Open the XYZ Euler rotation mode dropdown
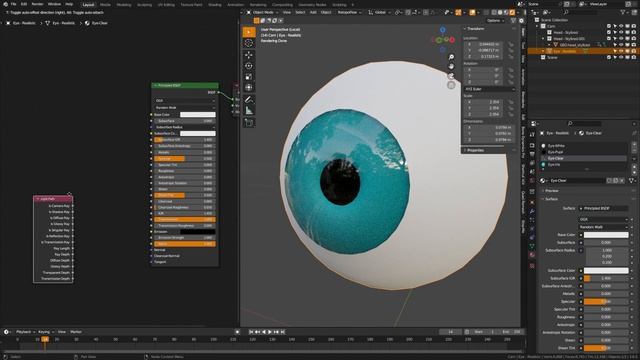The width and height of the screenshot is (640, 360). coord(489,89)
